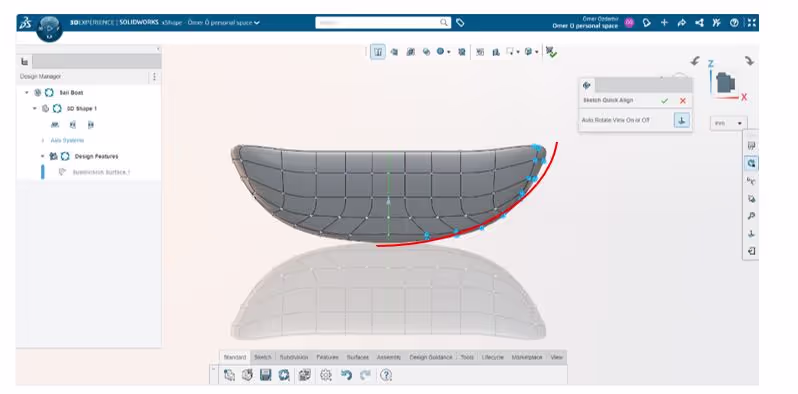This screenshot has width=798, height=394.
Task: Click the share arrow icon in top bar
Action: (681, 22)
